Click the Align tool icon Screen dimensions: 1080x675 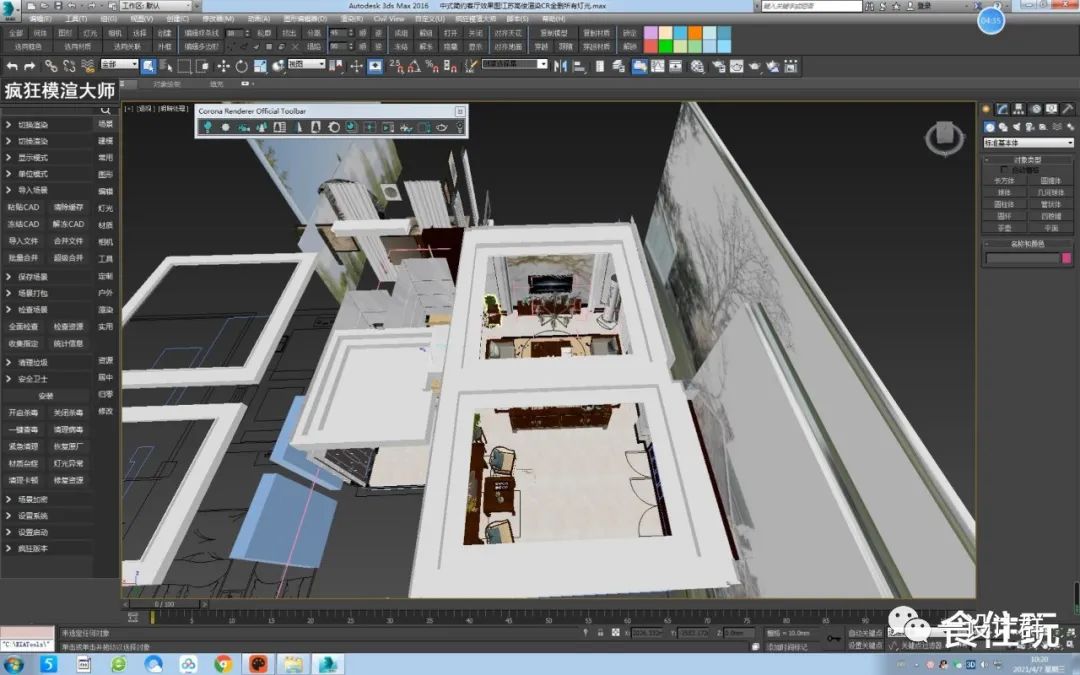tap(579, 66)
